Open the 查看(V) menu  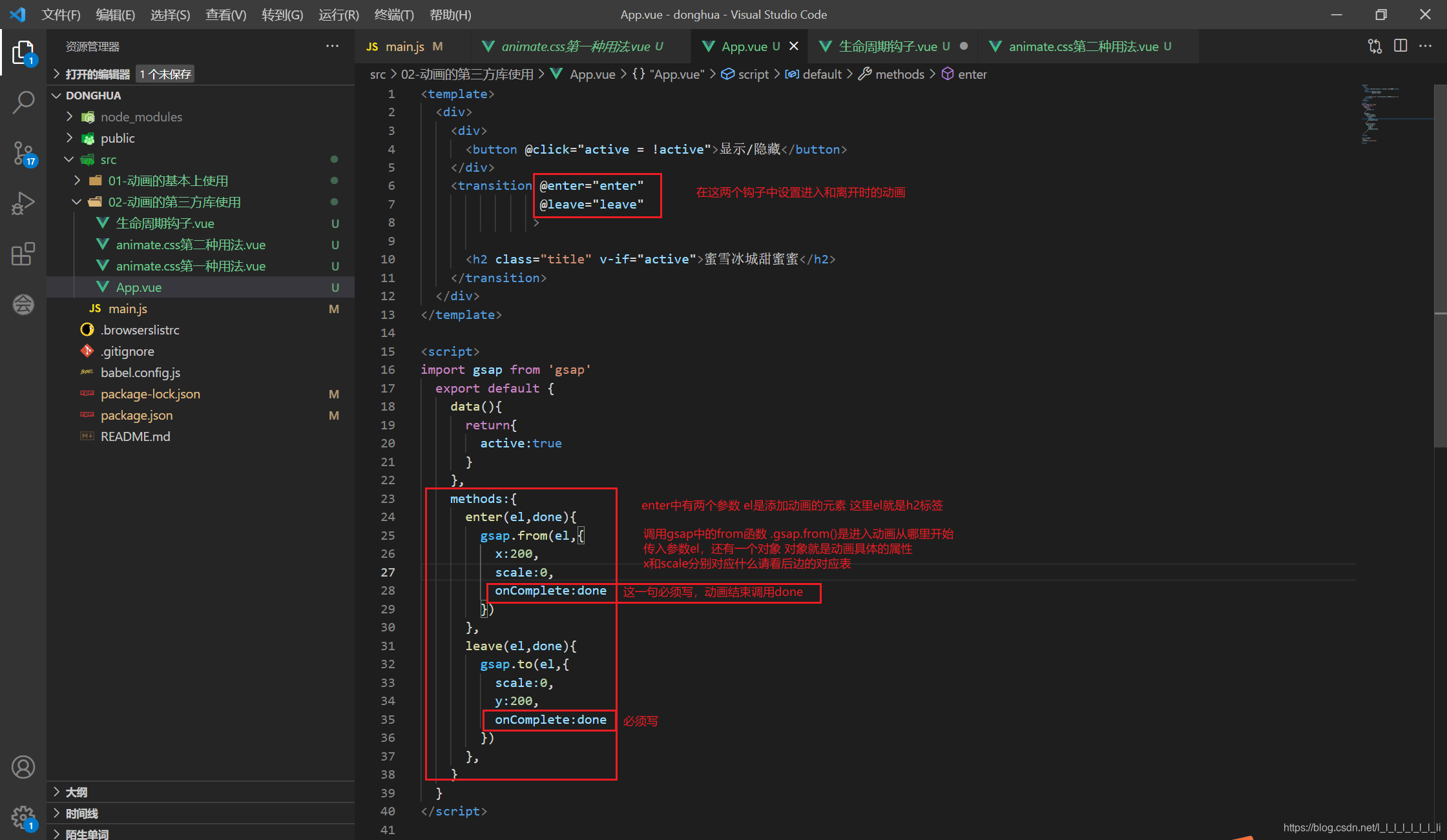pyautogui.click(x=225, y=14)
